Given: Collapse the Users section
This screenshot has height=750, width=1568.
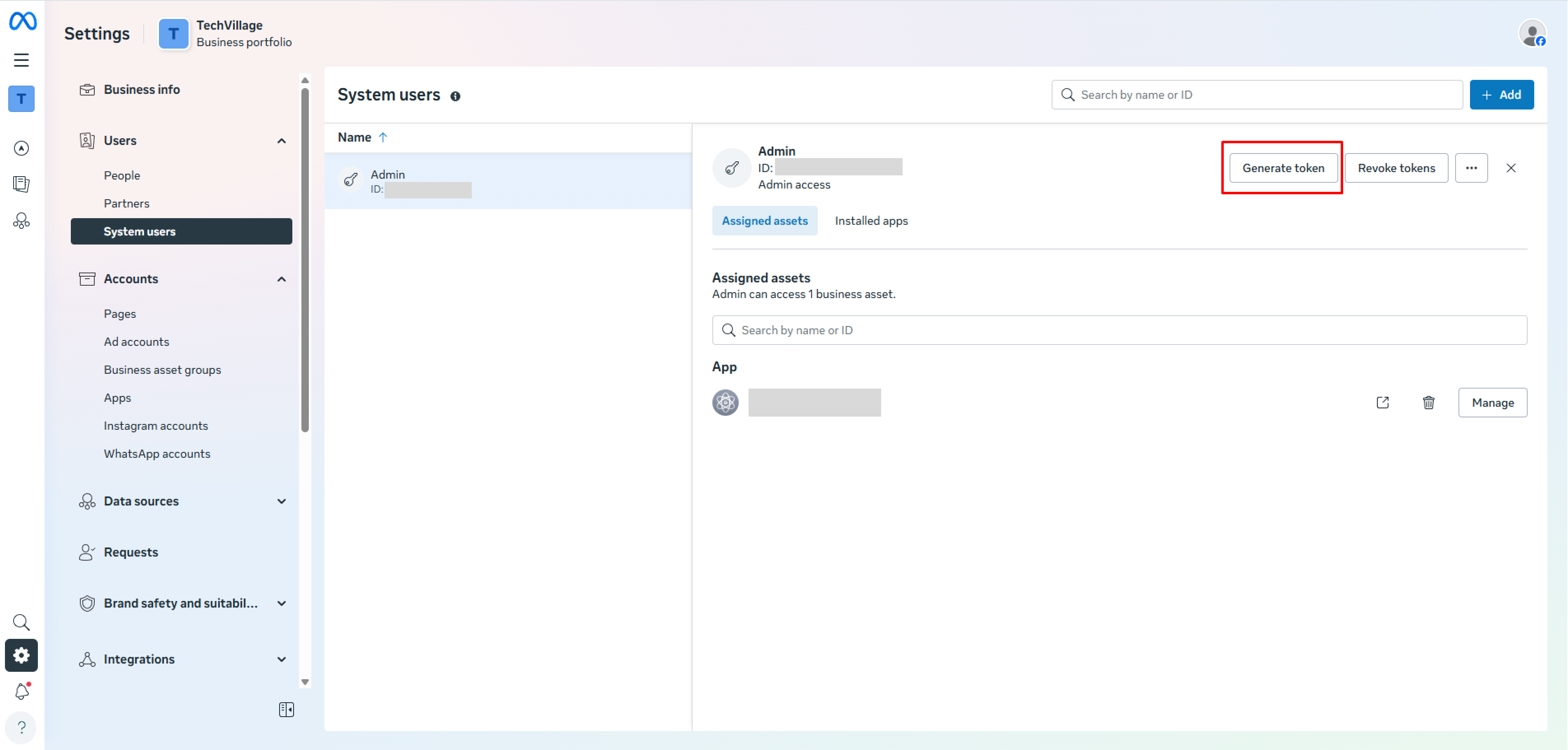Looking at the screenshot, I should (x=281, y=140).
